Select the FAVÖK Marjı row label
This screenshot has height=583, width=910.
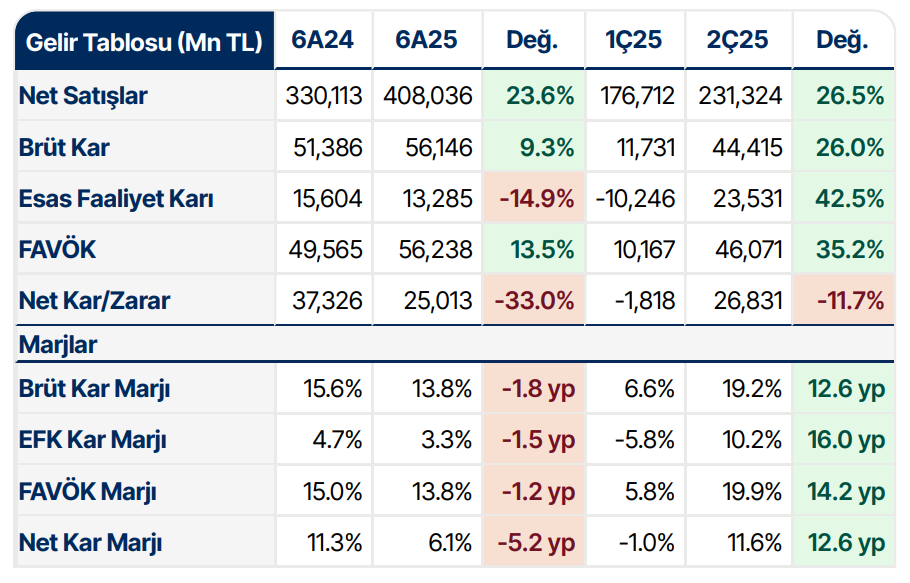(88, 492)
